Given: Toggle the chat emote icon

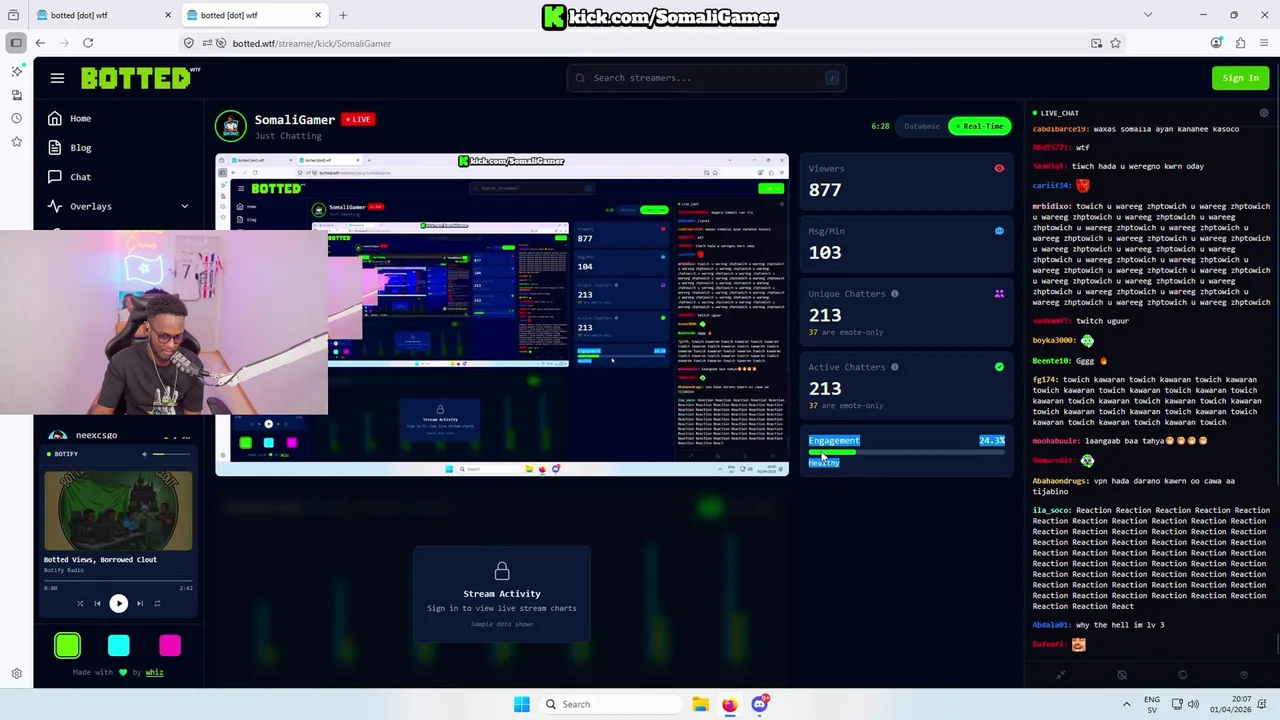Looking at the screenshot, I should click(x=1244, y=675).
